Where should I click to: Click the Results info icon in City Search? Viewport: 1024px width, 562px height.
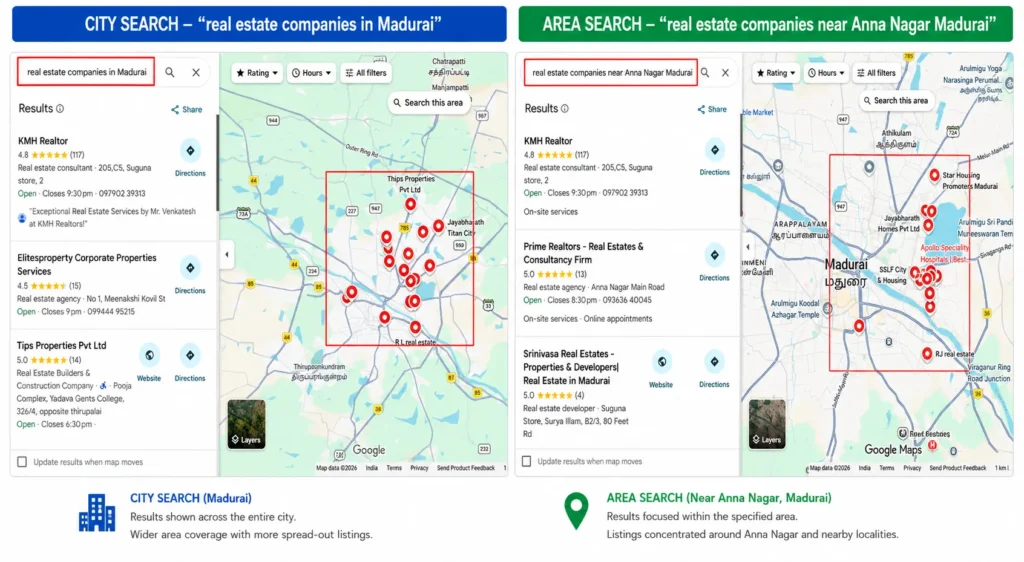(x=60, y=109)
